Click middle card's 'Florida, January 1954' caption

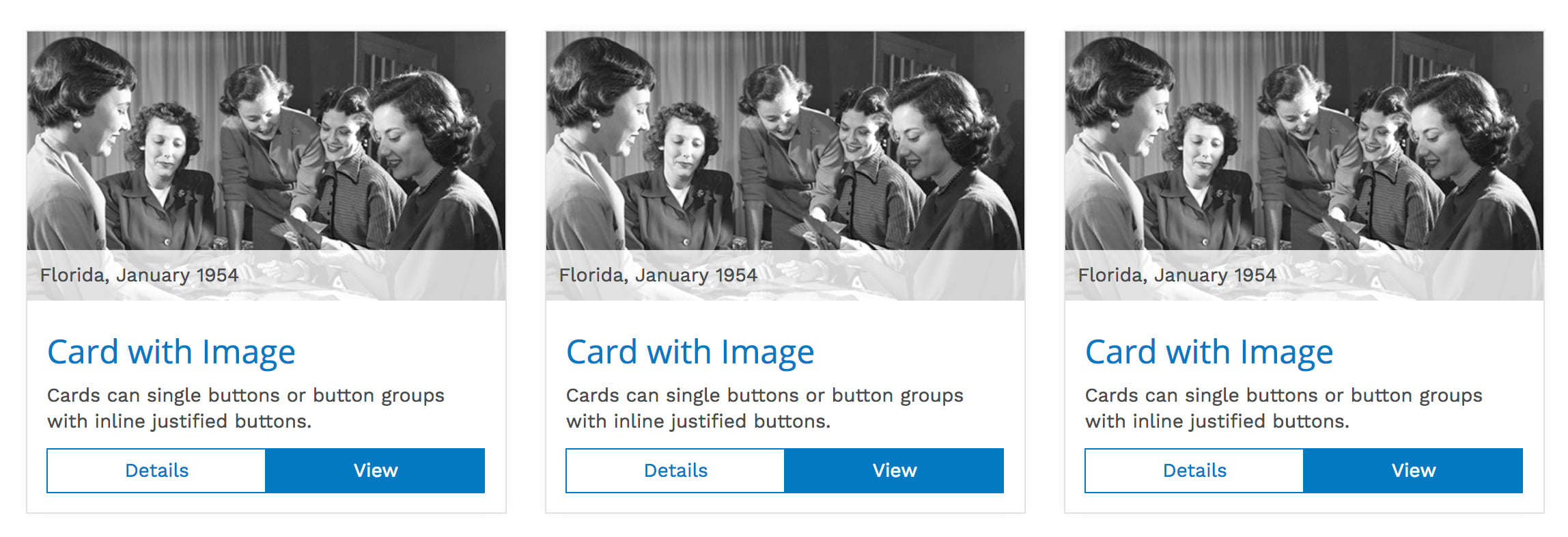tap(658, 275)
